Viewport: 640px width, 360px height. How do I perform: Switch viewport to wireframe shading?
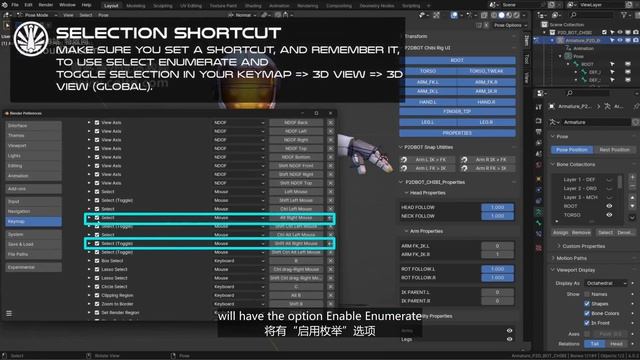coord(494,15)
